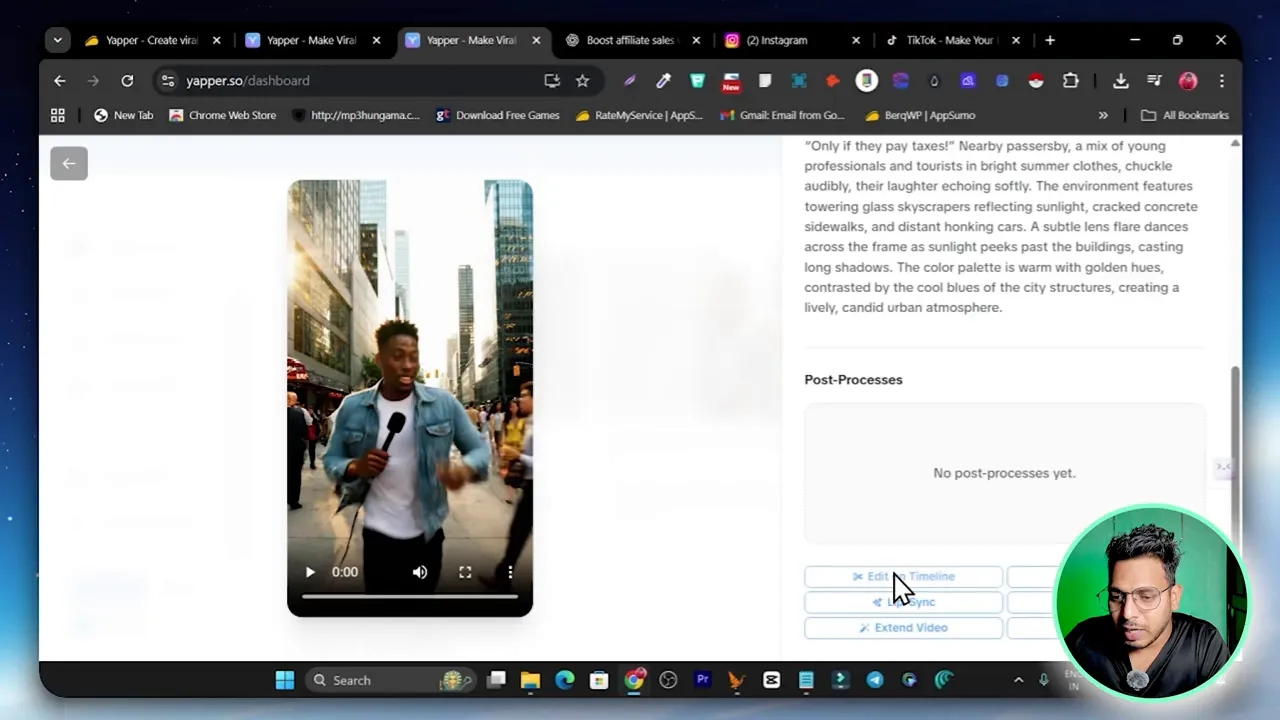The height and width of the screenshot is (720, 1280).
Task: Expand the tab search dropdown arrow
Action: coord(58,40)
